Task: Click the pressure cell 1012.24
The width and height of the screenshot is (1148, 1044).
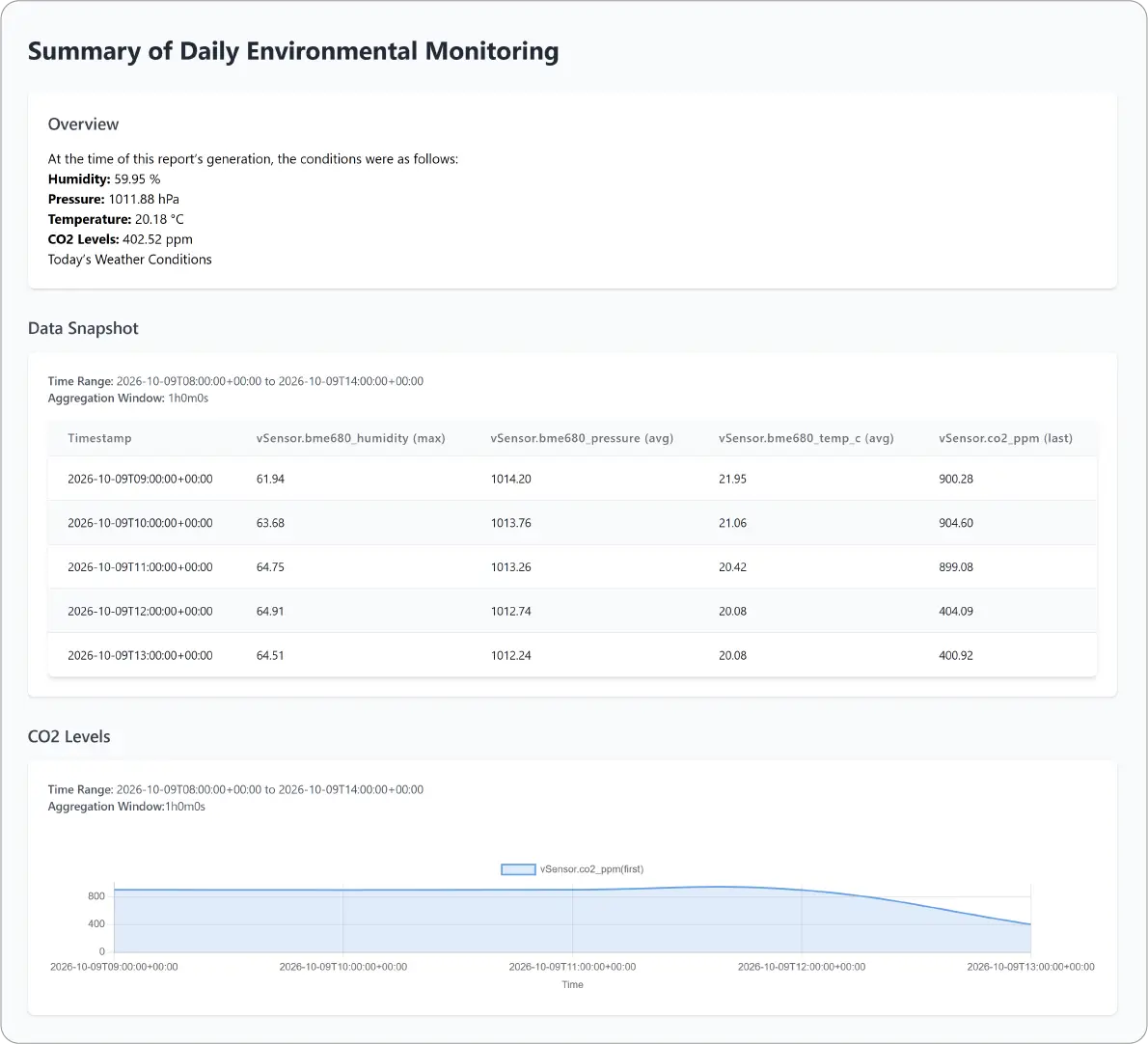Action: [x=511, y=656]
